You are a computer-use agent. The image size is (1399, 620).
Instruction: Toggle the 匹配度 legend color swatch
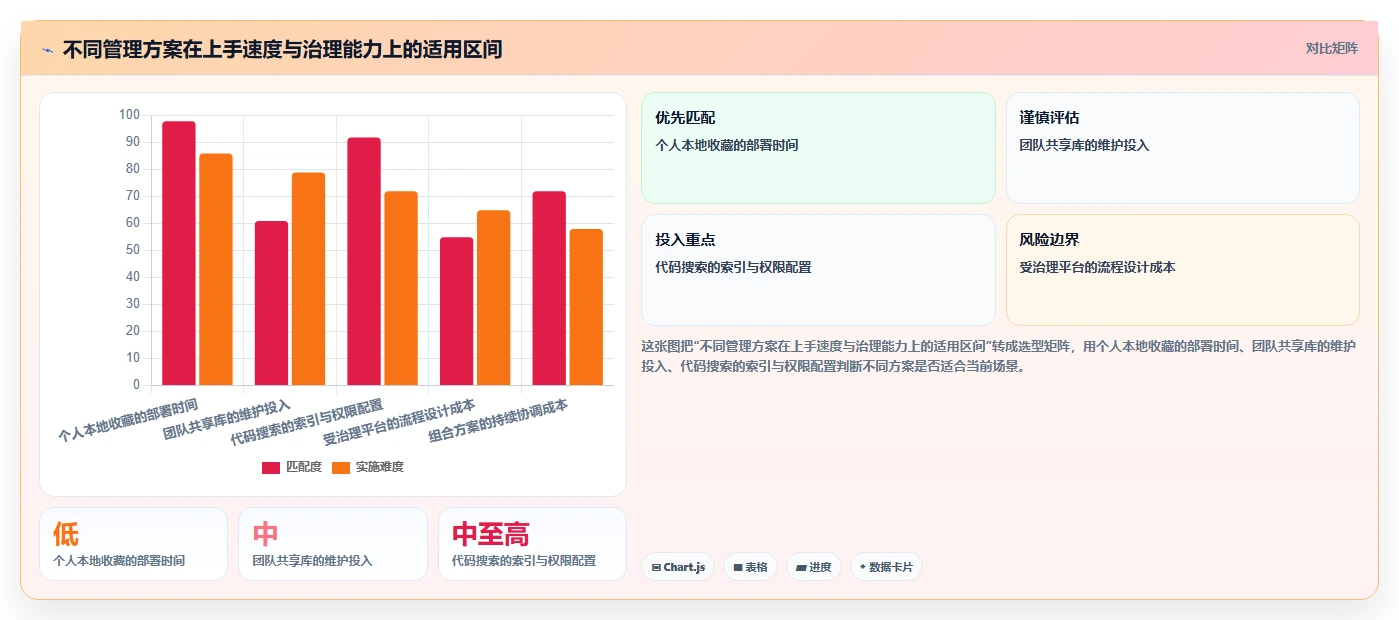[271, 467]
